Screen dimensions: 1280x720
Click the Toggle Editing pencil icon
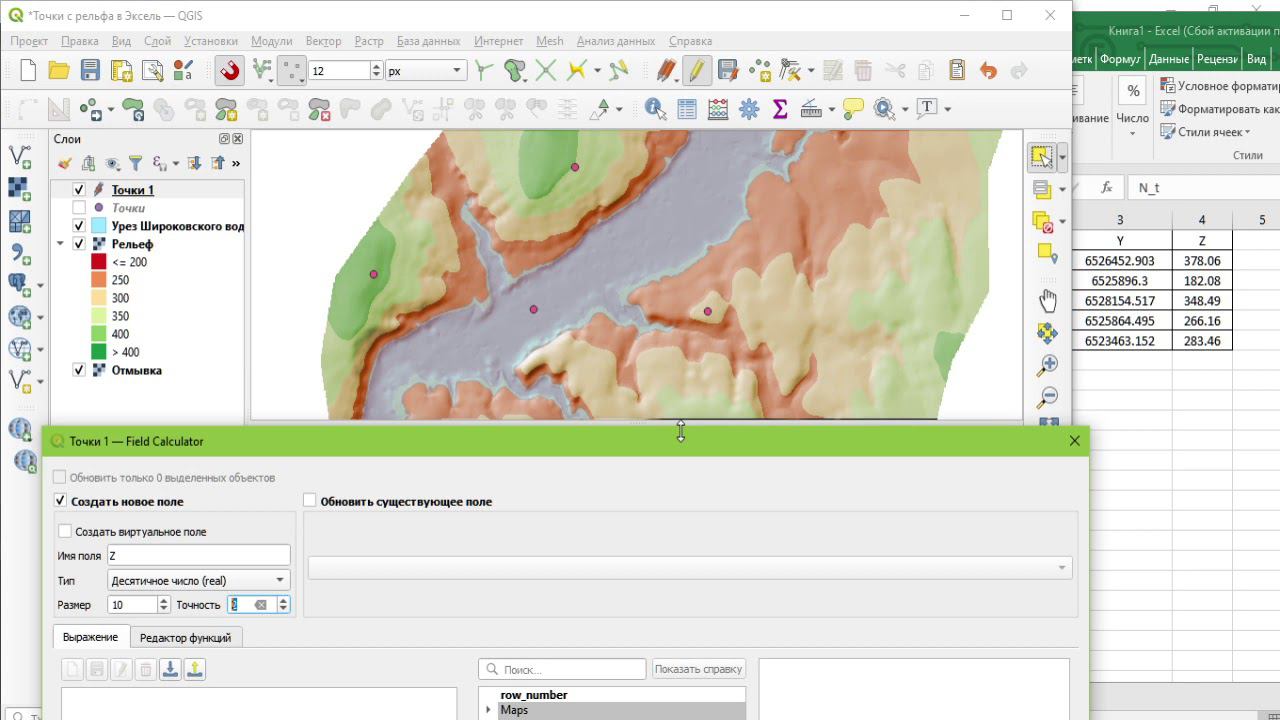(x=696, y=71)
